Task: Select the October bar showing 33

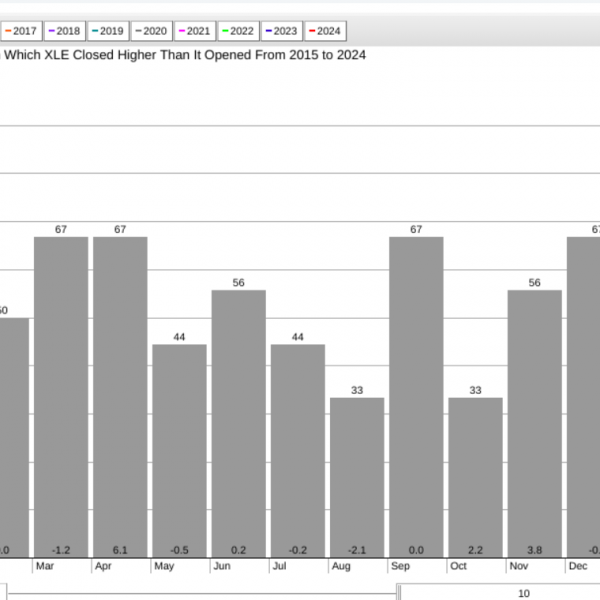Action: (476, 477)
